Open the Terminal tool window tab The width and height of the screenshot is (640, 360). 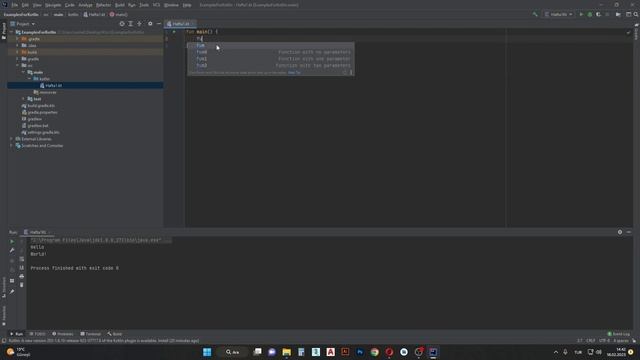pos(91,334)
